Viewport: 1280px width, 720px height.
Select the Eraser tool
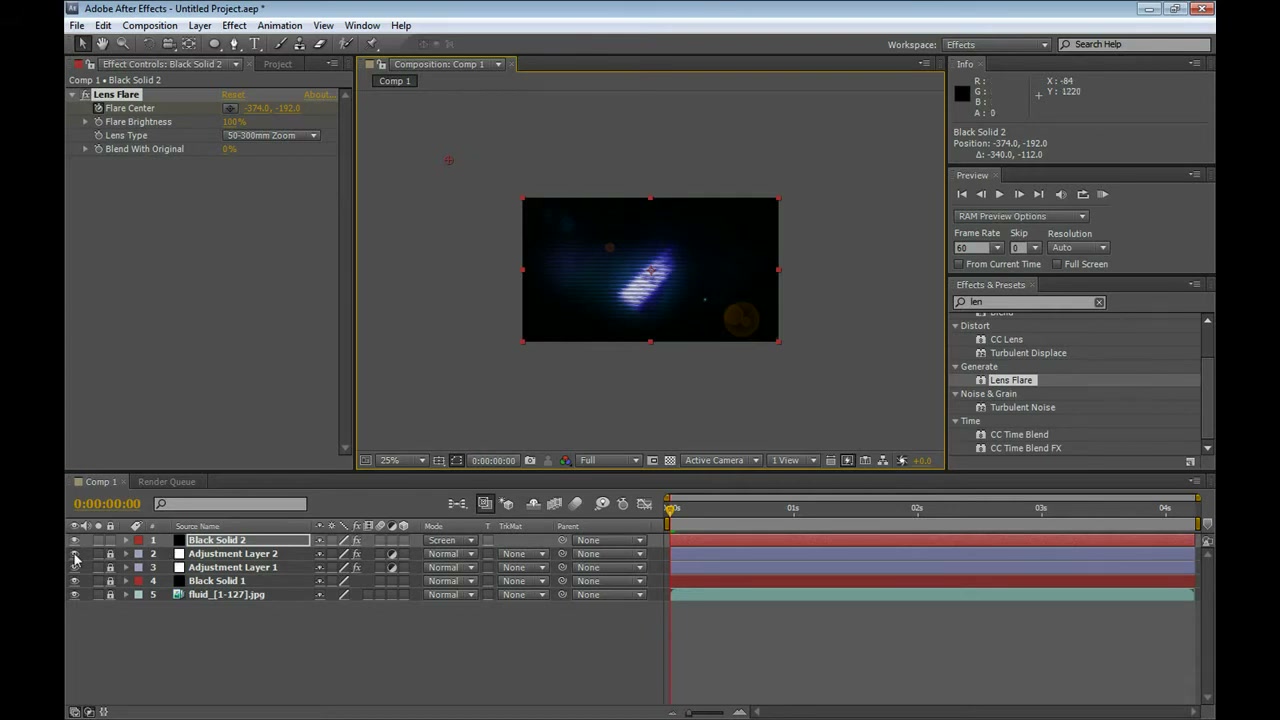click(x=320, y=44)
